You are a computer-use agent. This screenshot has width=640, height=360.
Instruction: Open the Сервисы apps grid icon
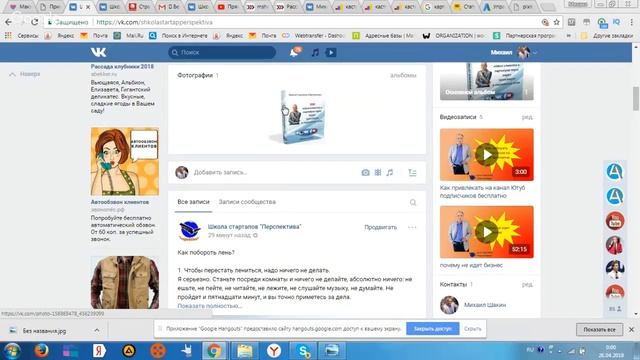tap(8, 36)
